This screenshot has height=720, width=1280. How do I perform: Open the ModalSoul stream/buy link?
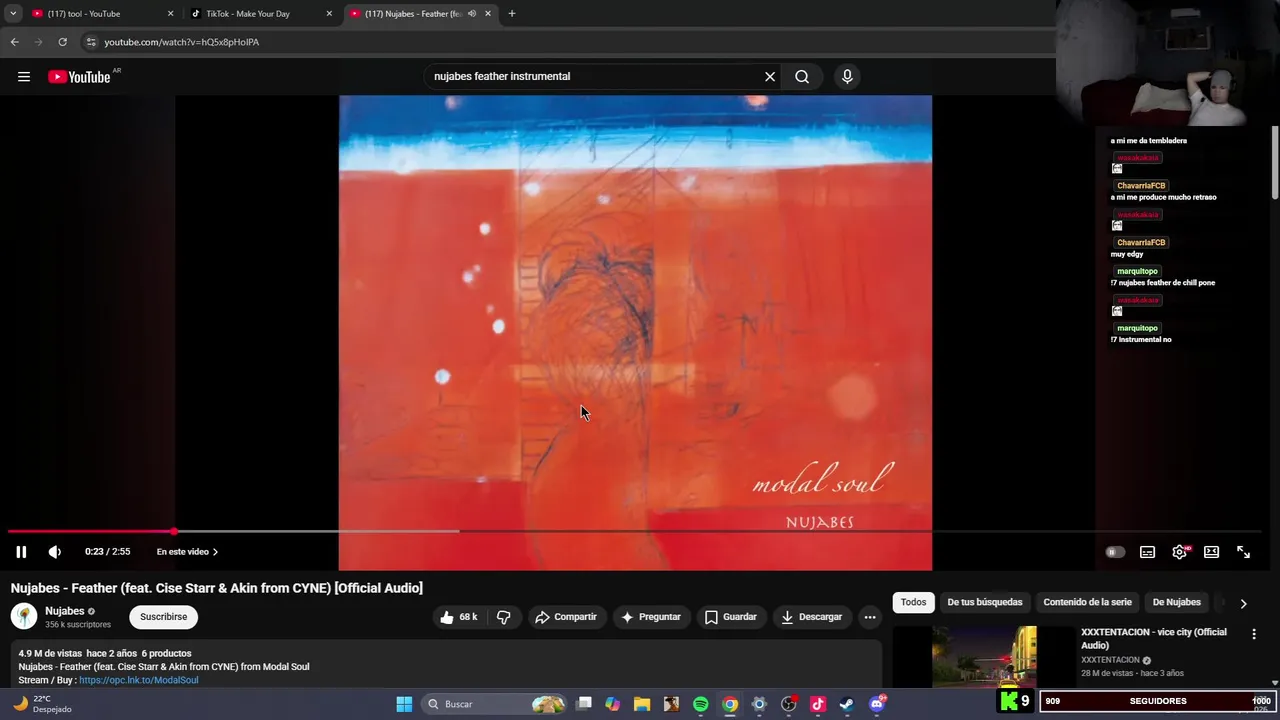(139, 680)
